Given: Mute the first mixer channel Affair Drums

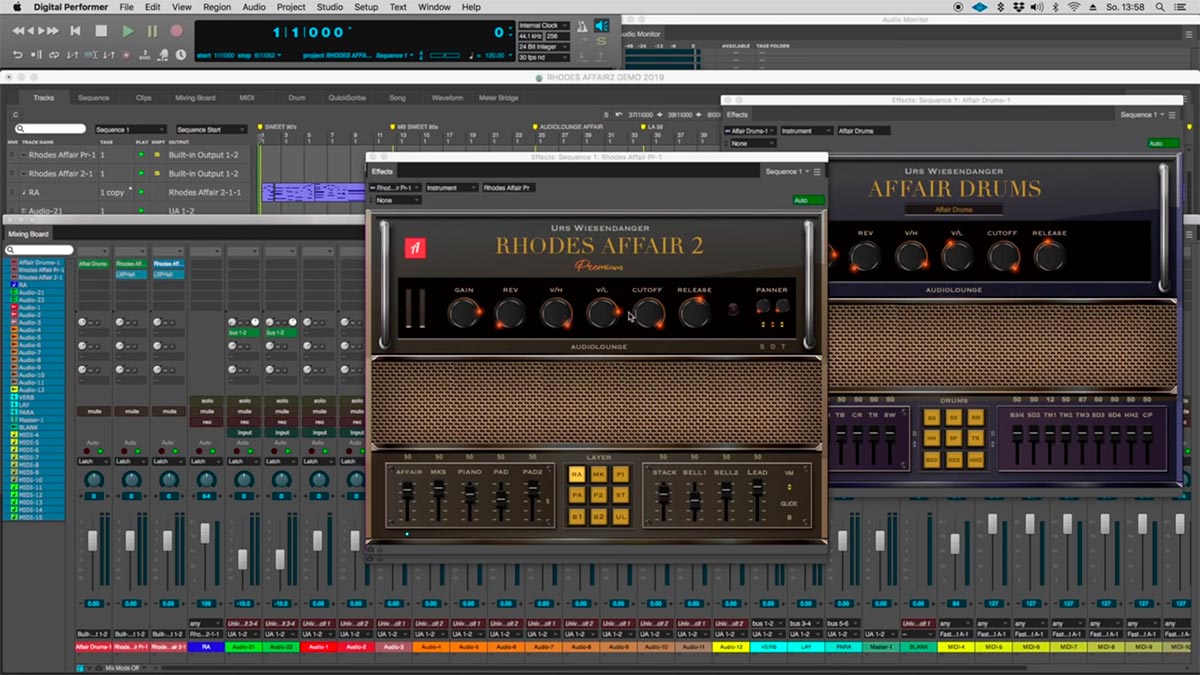Looking at the screenshot, I should point(94,411).
